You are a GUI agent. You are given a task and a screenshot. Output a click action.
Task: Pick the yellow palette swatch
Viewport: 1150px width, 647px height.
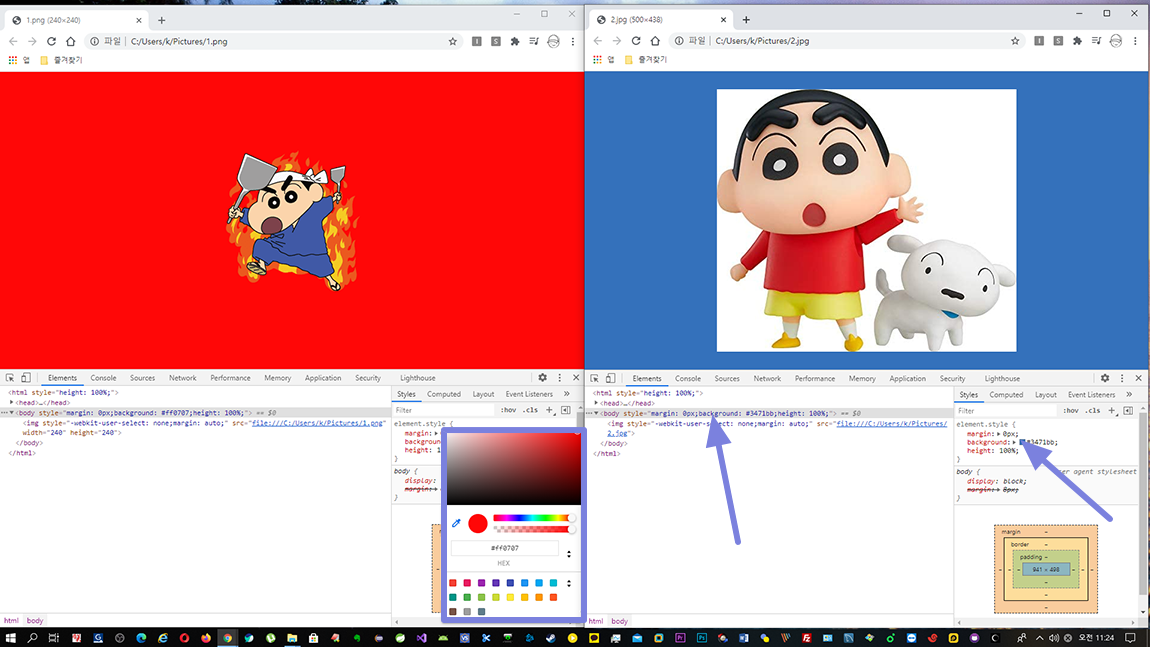(x=510, y=598)
